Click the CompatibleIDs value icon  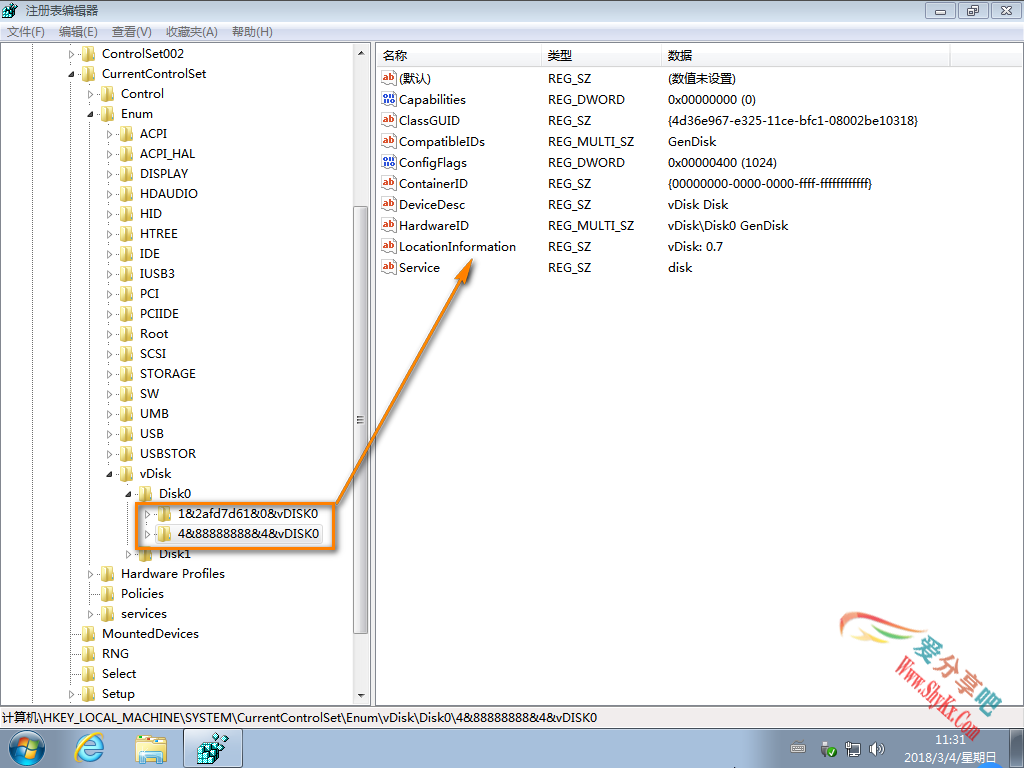click(389, 141)
